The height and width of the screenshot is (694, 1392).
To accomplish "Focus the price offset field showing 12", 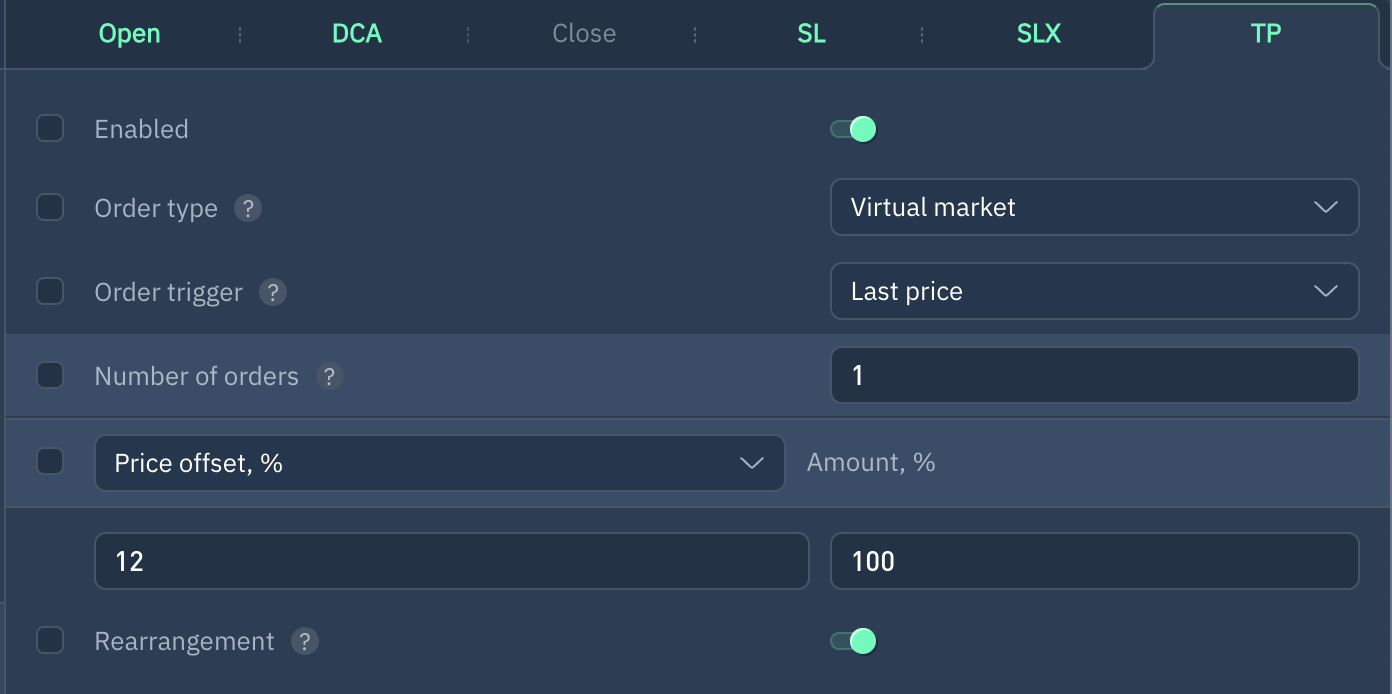I will point(451,561).
